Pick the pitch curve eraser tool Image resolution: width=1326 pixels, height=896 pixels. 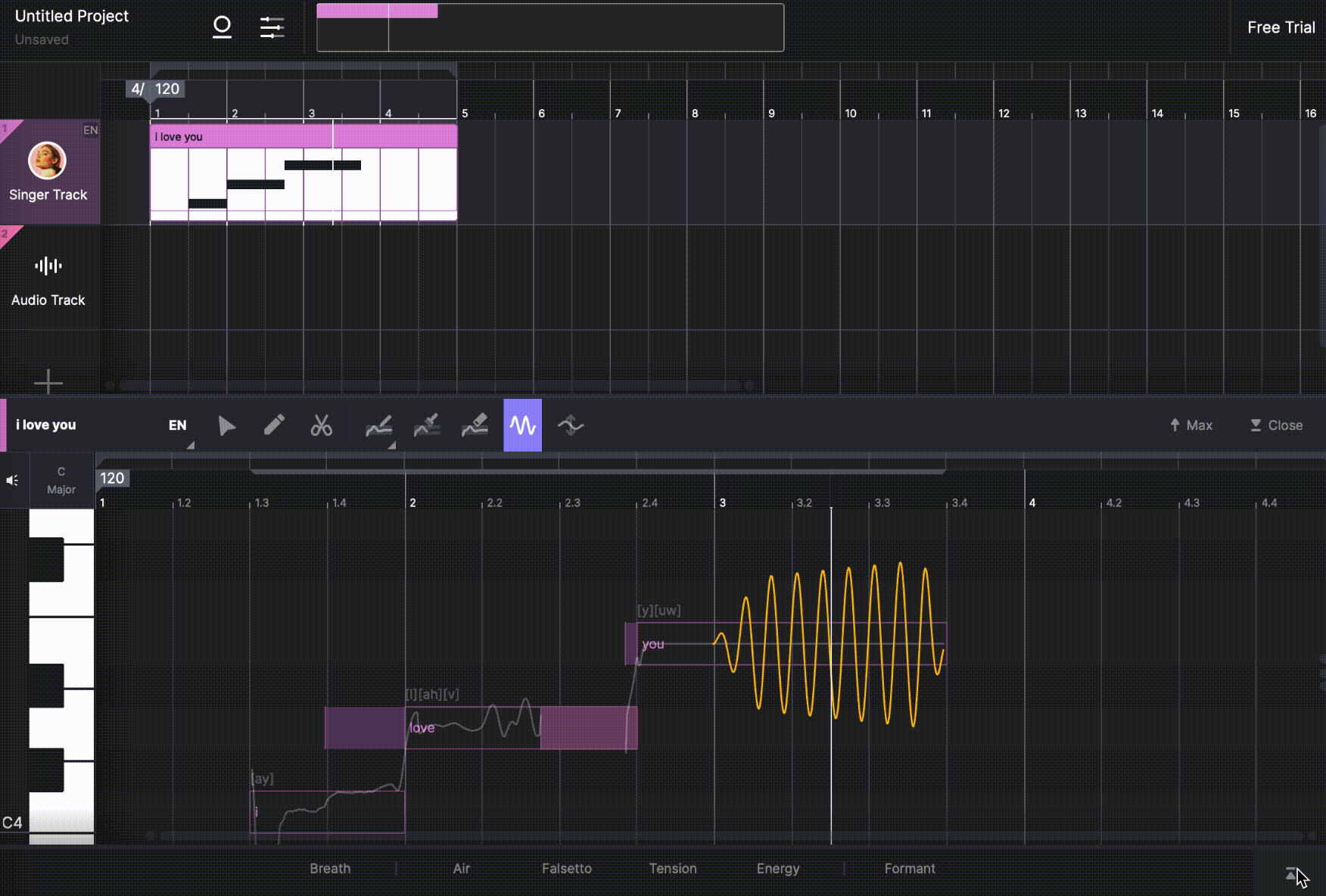475,425
